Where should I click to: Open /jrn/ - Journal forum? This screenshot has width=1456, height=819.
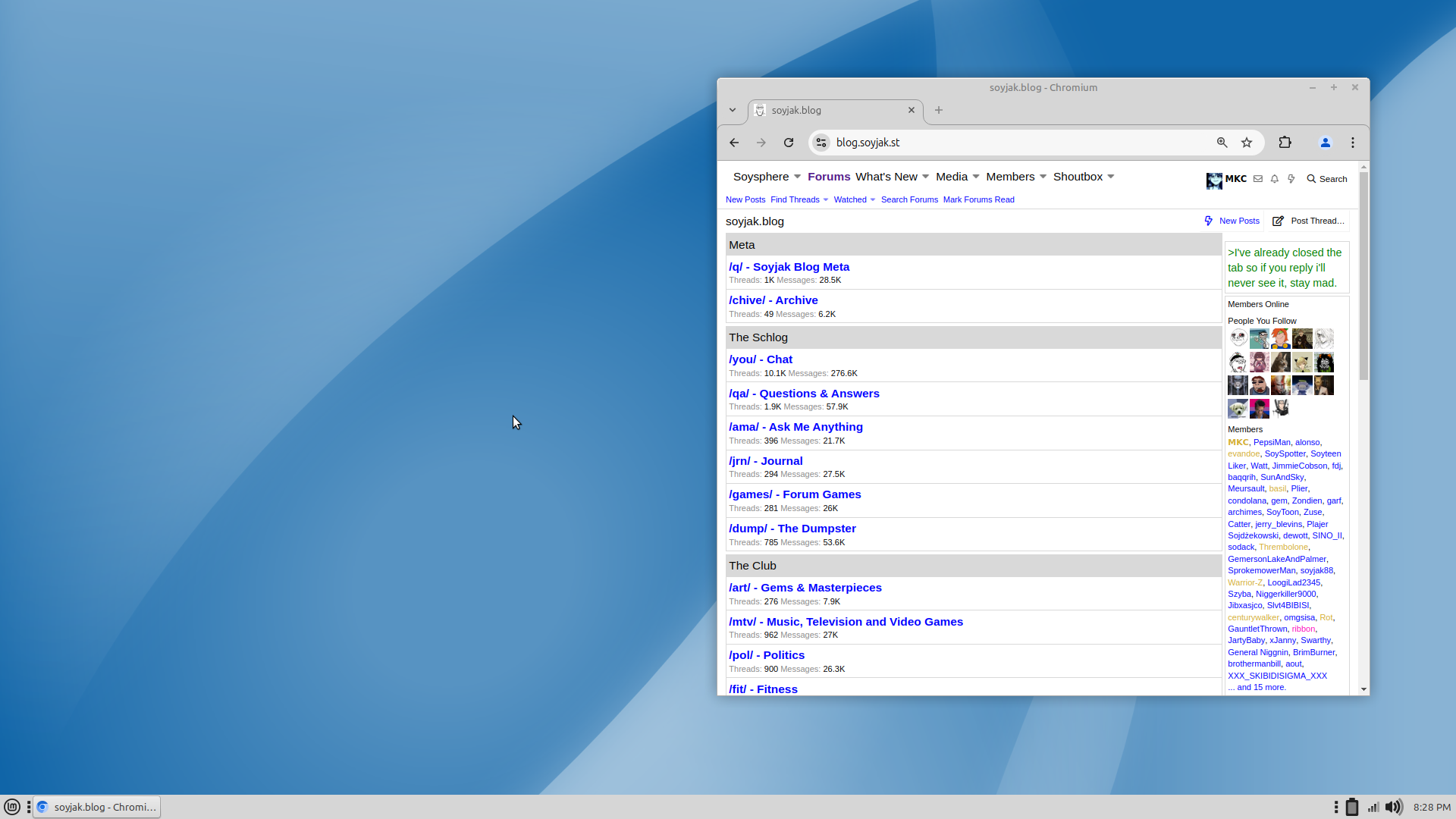[x=765, y=461]
